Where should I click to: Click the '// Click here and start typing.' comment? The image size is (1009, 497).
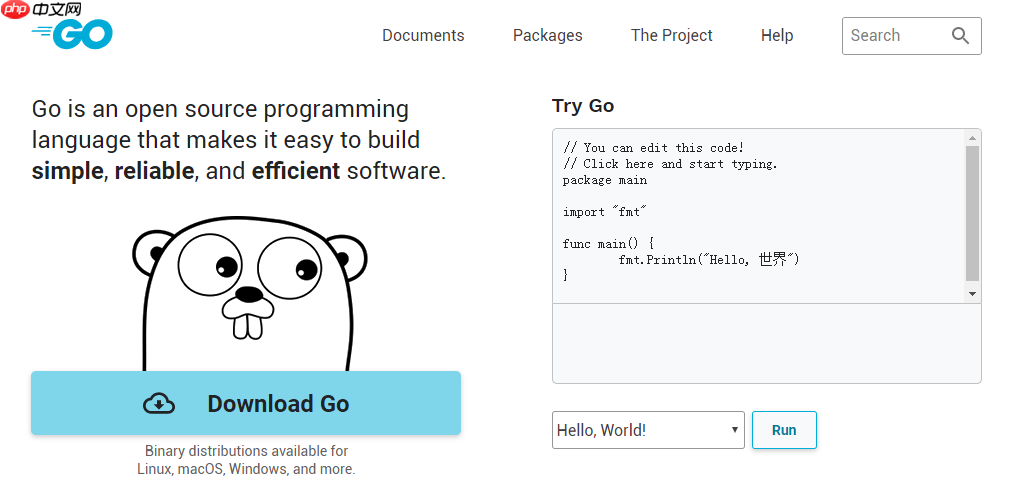pos(670,164)
